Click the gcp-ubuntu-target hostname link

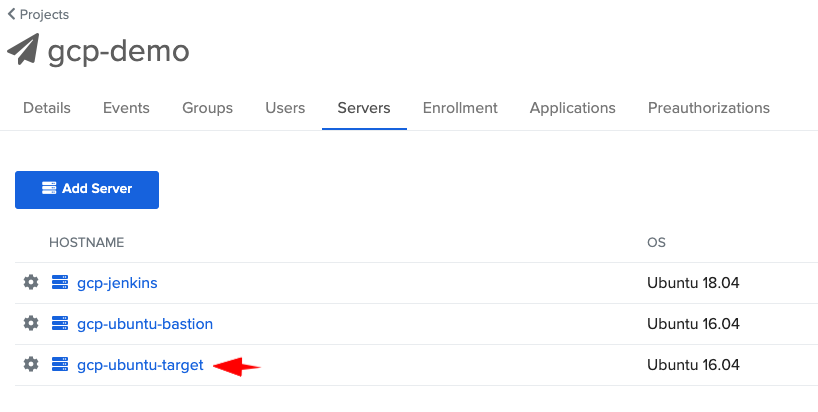click(x=140, y=365)
